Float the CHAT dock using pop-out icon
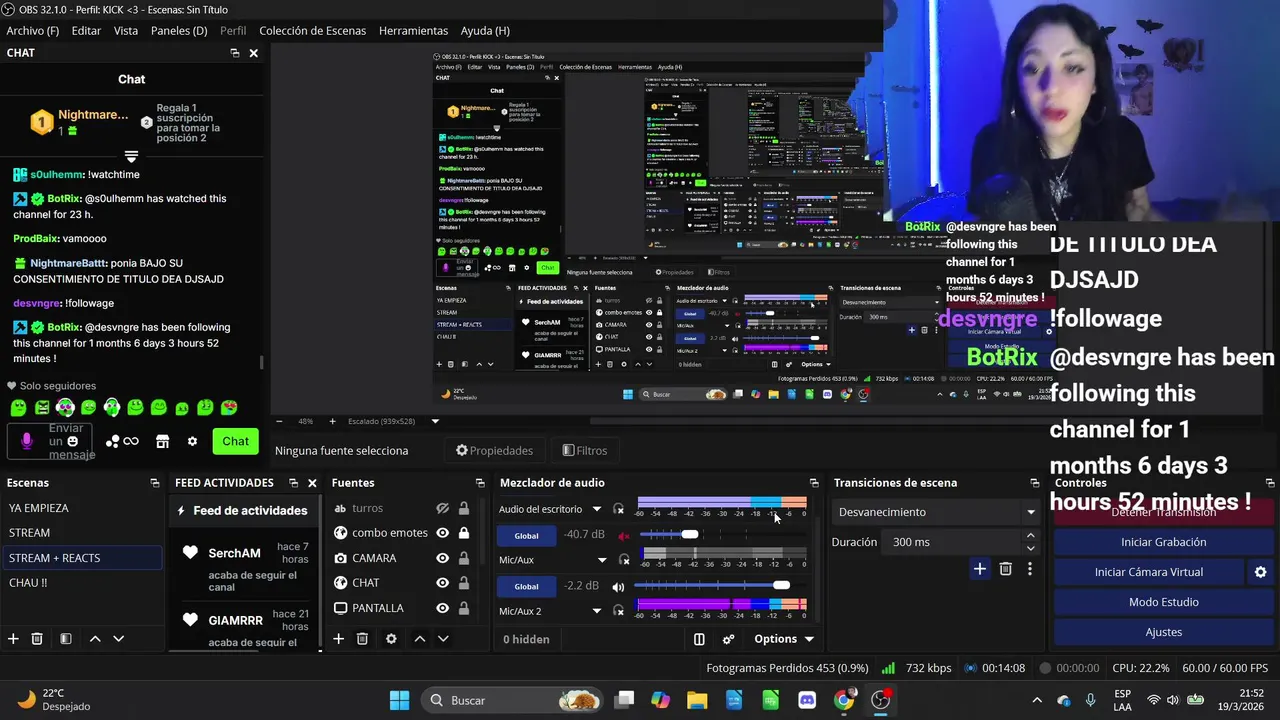Screen dimensions: 1280x720 234,53
